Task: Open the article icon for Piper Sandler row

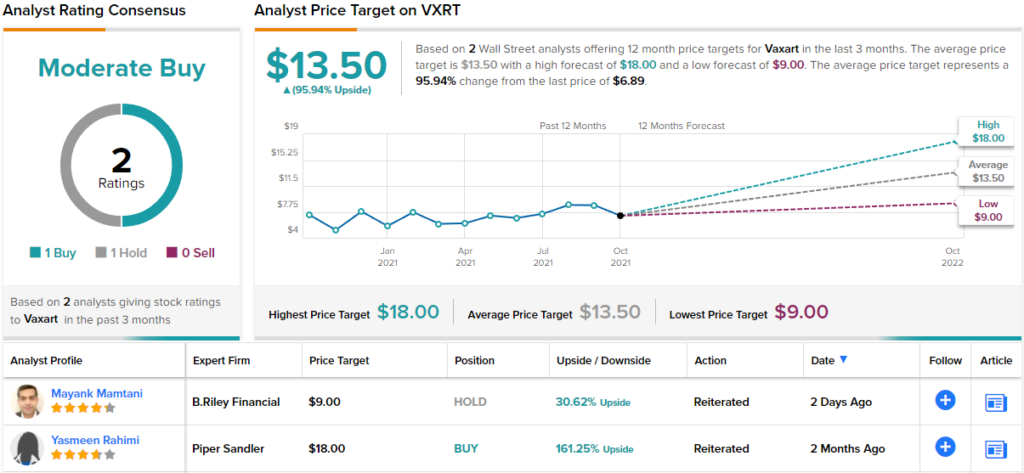Action: (x=995, y=448)
